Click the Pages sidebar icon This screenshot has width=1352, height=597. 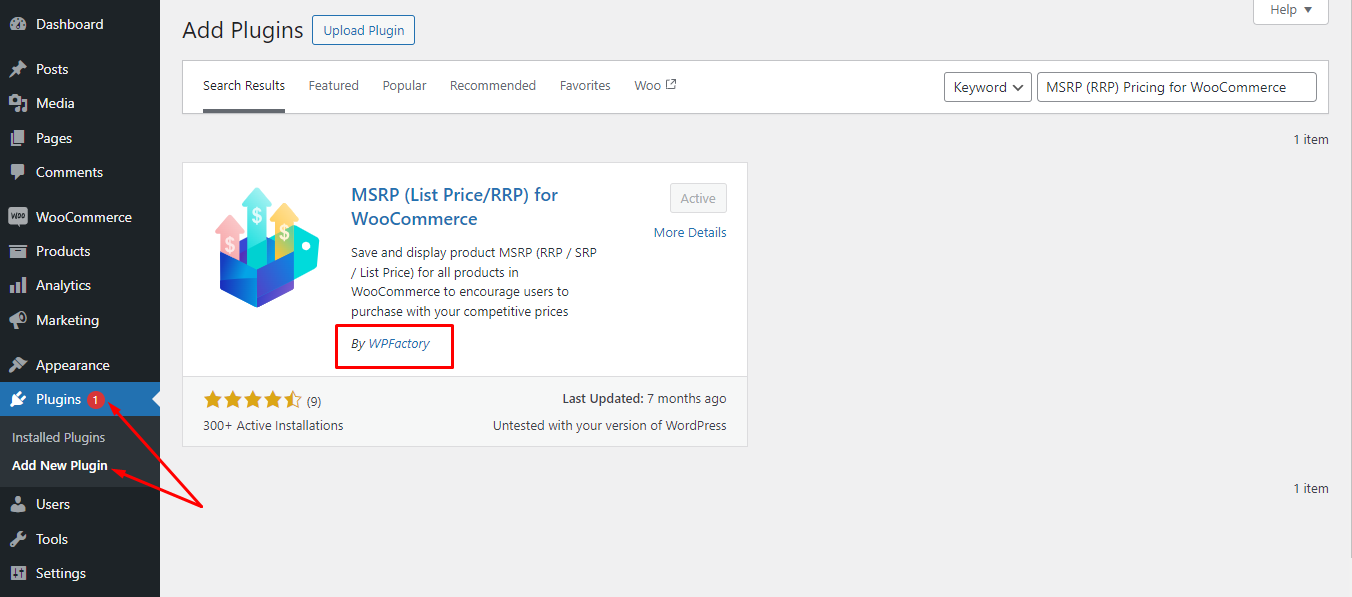(x=18, y=138)
